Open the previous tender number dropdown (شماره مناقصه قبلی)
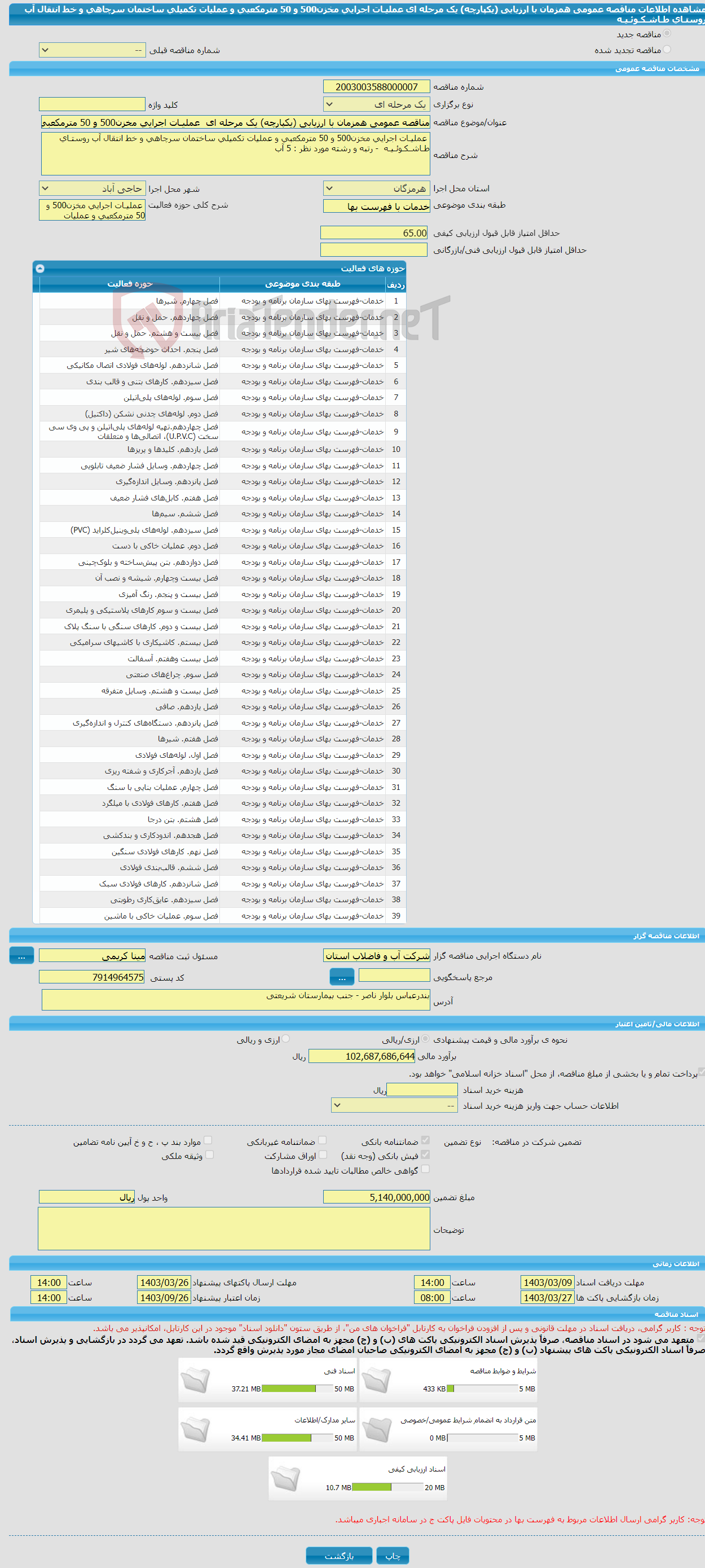This screenshot has width=705, height=1568. 92,51
